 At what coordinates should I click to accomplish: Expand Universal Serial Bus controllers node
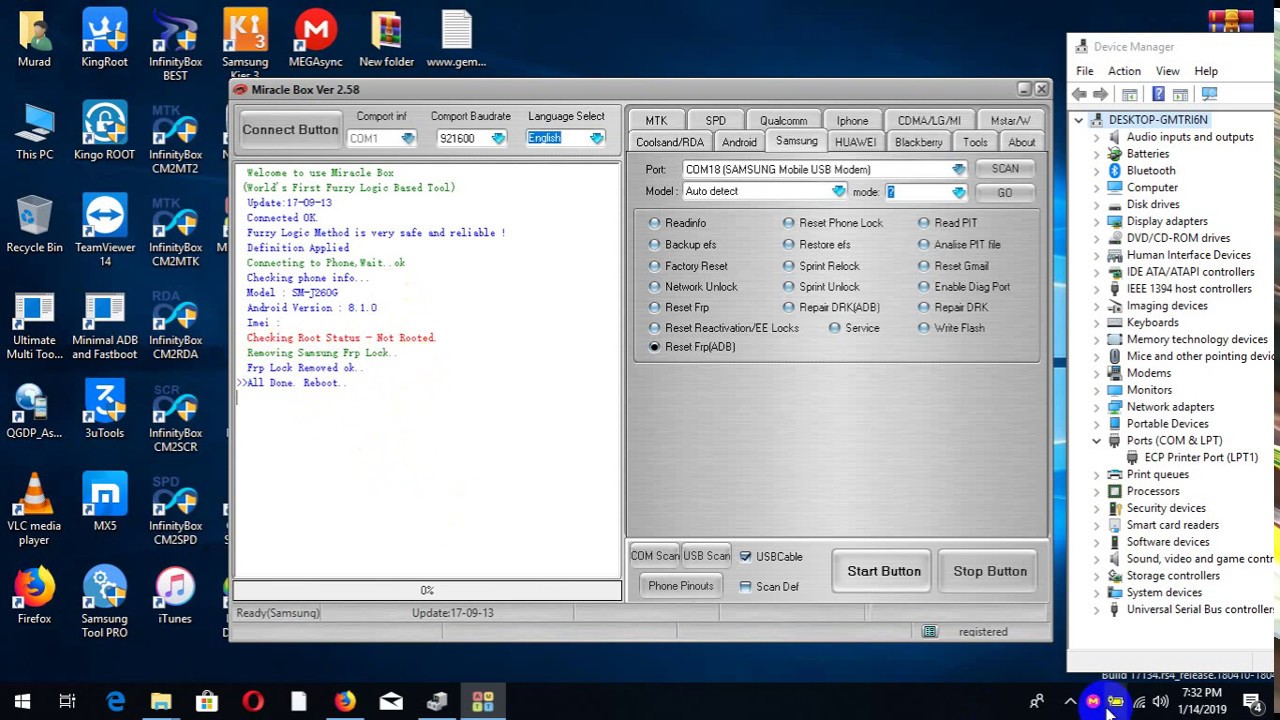point(1097,610)
